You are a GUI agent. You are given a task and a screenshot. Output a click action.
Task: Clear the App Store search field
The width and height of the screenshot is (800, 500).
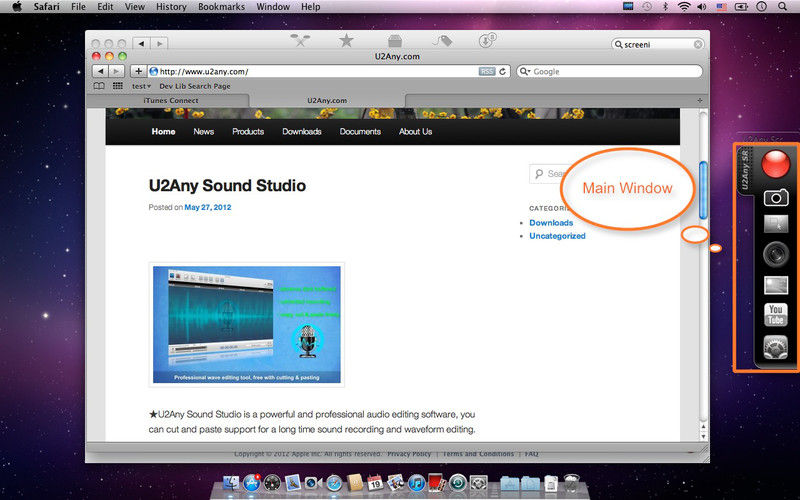[x=698, y=44]
